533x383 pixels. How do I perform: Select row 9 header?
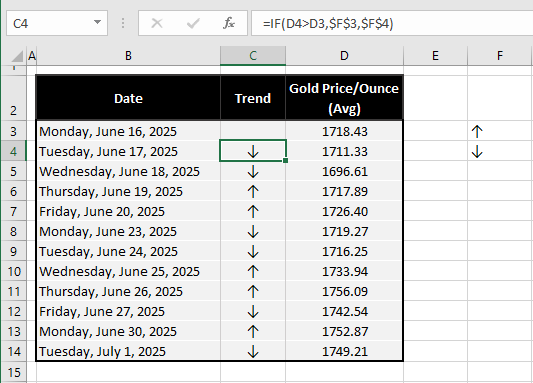pos(13,251)
